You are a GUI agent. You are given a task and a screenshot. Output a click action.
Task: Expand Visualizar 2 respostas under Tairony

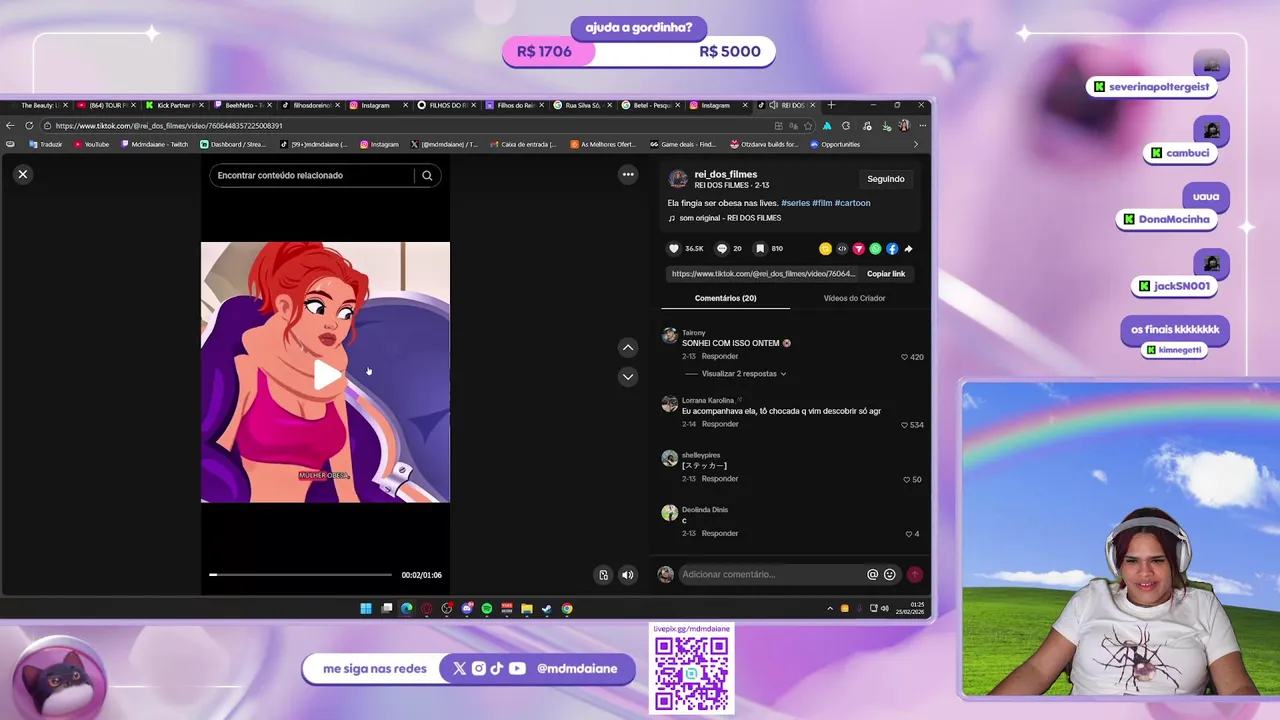(743, 374)
